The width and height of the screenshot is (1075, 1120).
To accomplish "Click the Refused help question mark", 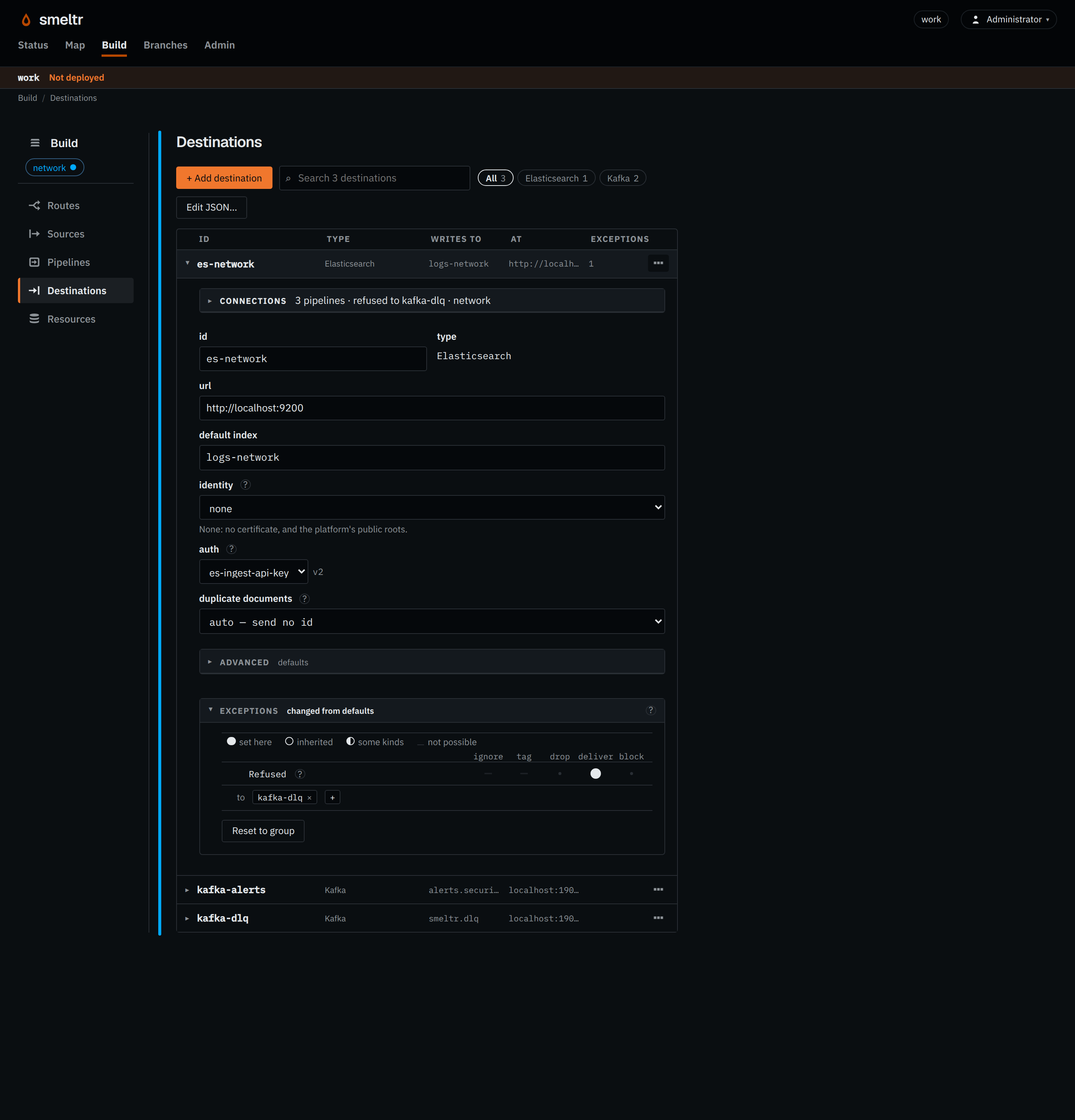I will click(300, 774).
